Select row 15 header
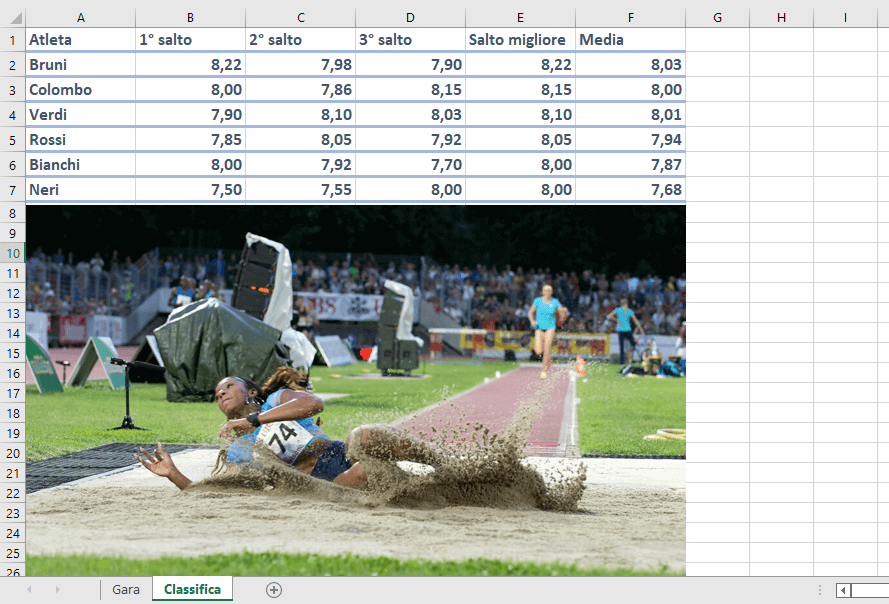The width and height of the screenshot is (889, 604). click(12, 353)
